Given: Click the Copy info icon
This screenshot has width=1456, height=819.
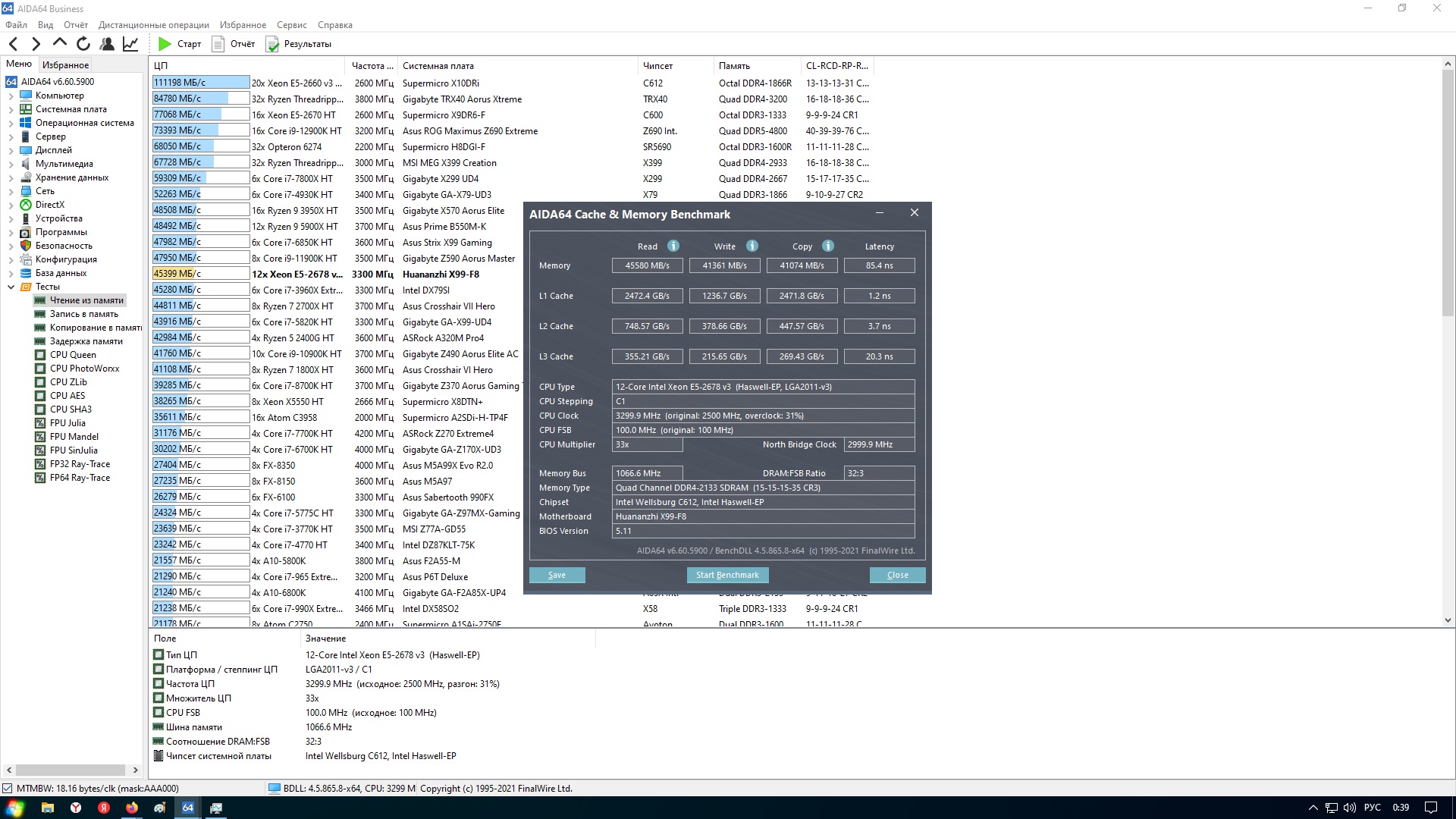Looking at the screenshot, I should (x=827, y=246).
